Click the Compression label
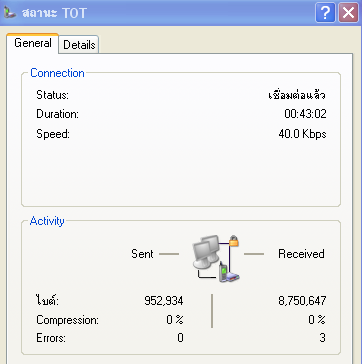This screenshot has height=364, width=362. coord(68,320)
